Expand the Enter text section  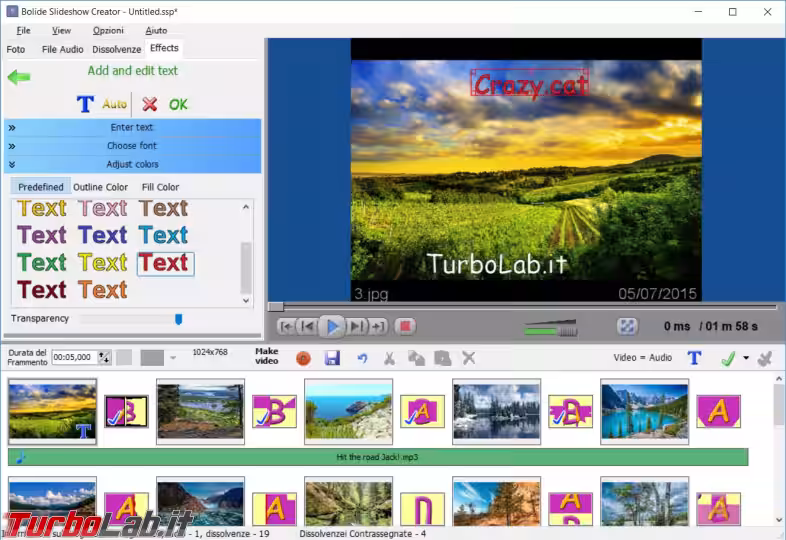132,127
